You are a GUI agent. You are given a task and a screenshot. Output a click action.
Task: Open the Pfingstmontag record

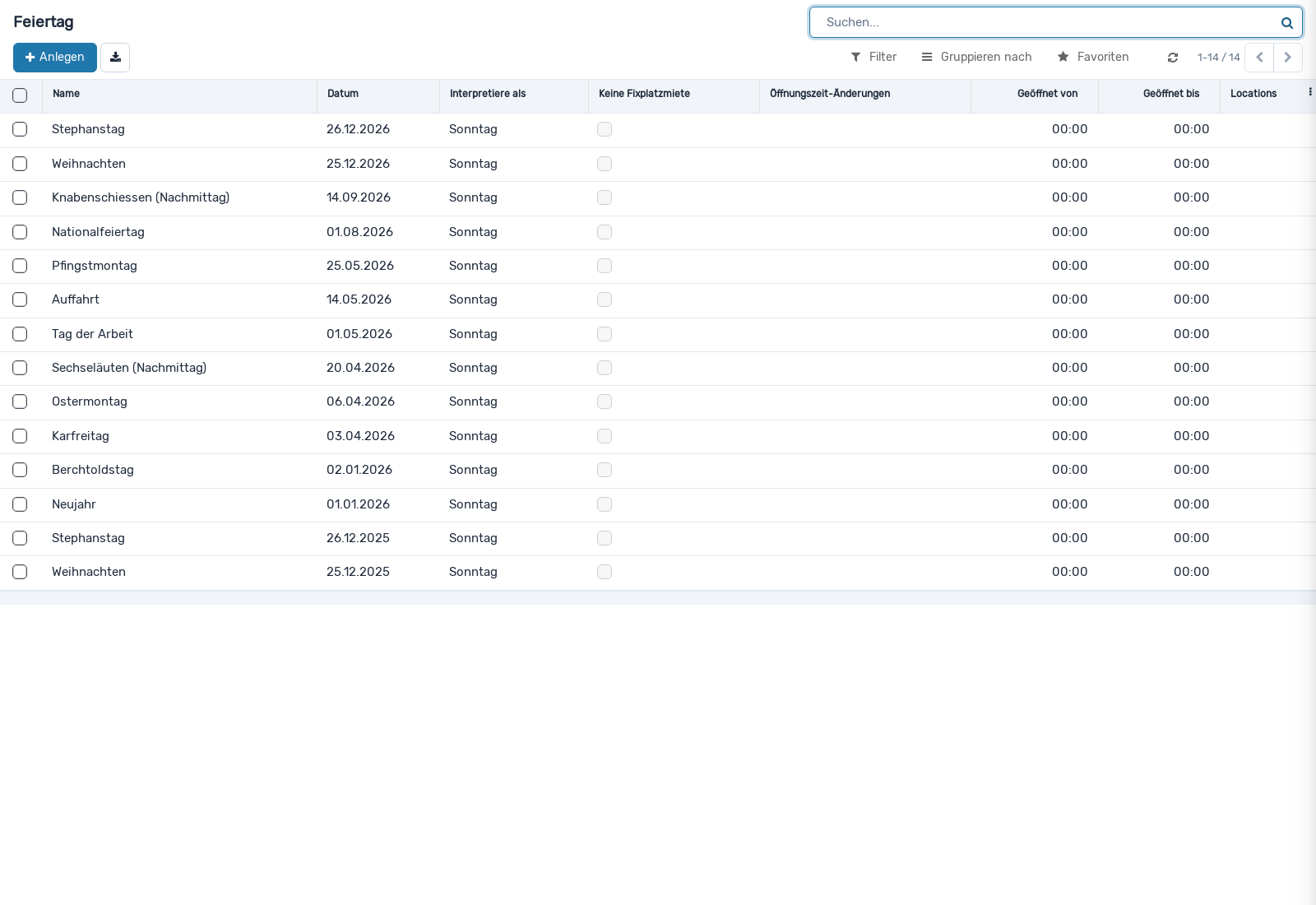coord(95,266)
